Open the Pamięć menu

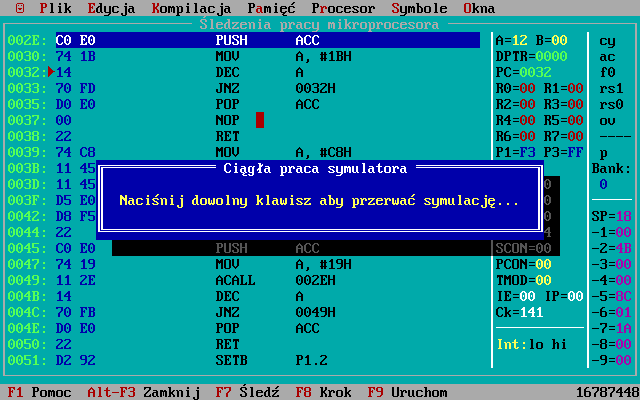tap(271, 8)
